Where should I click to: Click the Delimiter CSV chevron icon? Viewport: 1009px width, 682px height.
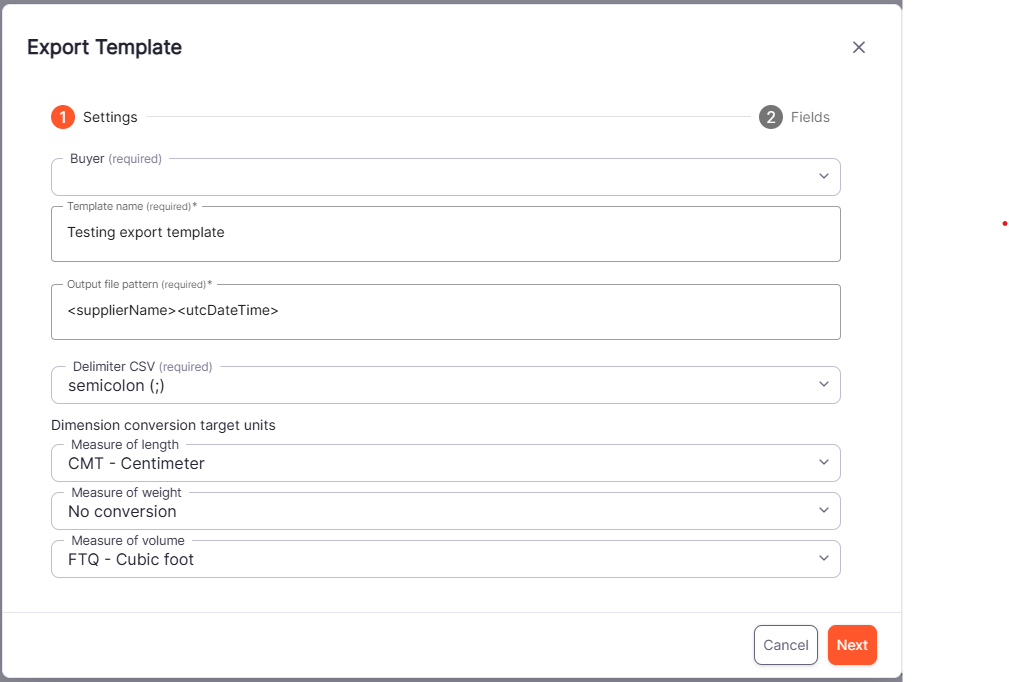(824, 385)
